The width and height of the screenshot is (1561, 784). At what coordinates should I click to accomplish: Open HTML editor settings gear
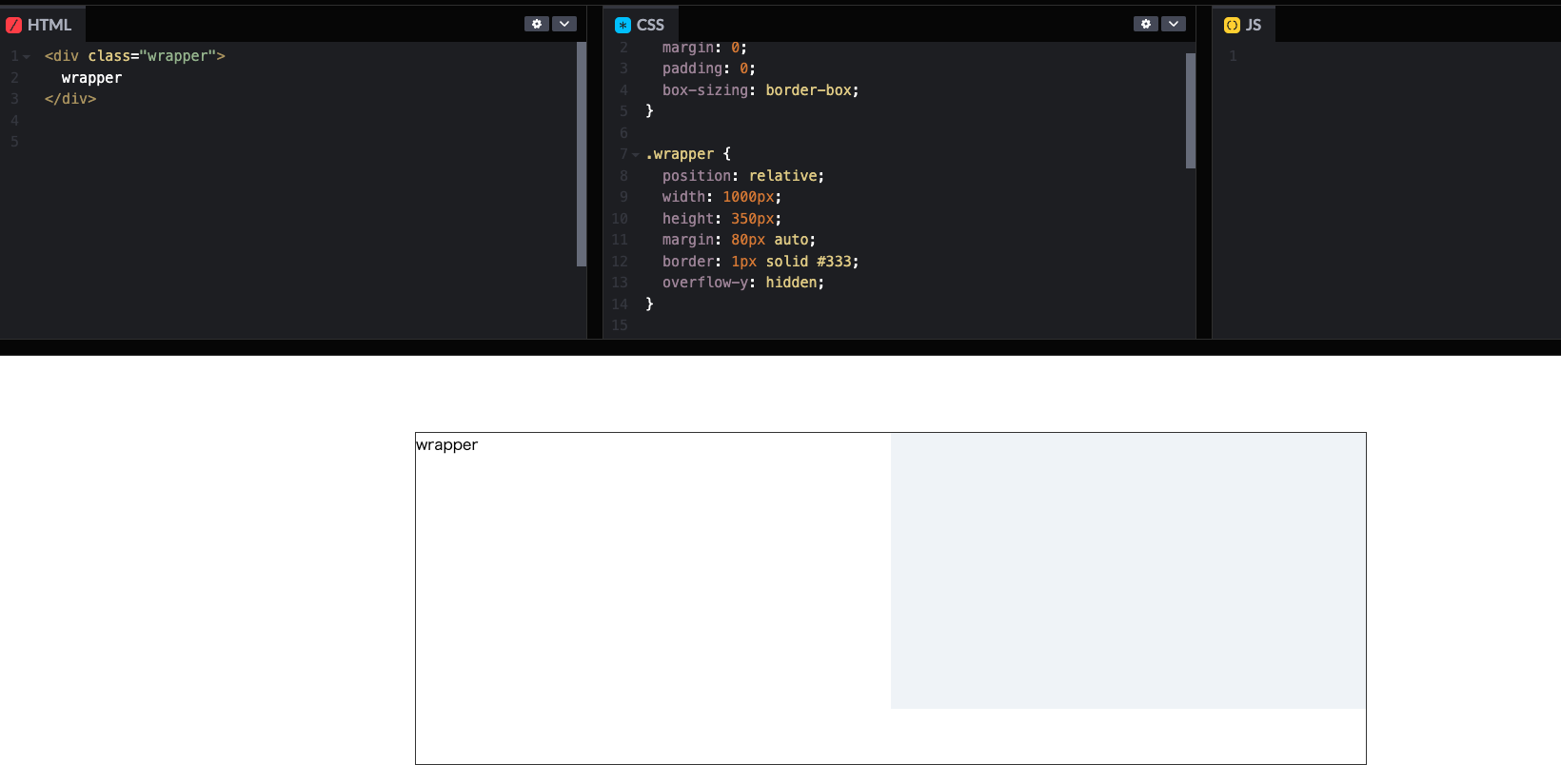[x=537, y=24]
